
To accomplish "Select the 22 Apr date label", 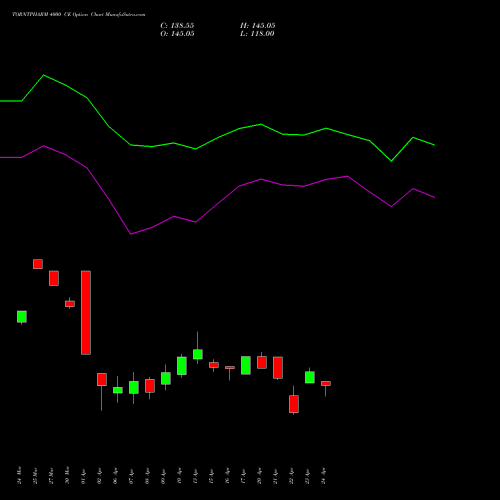I will [291, 476].
